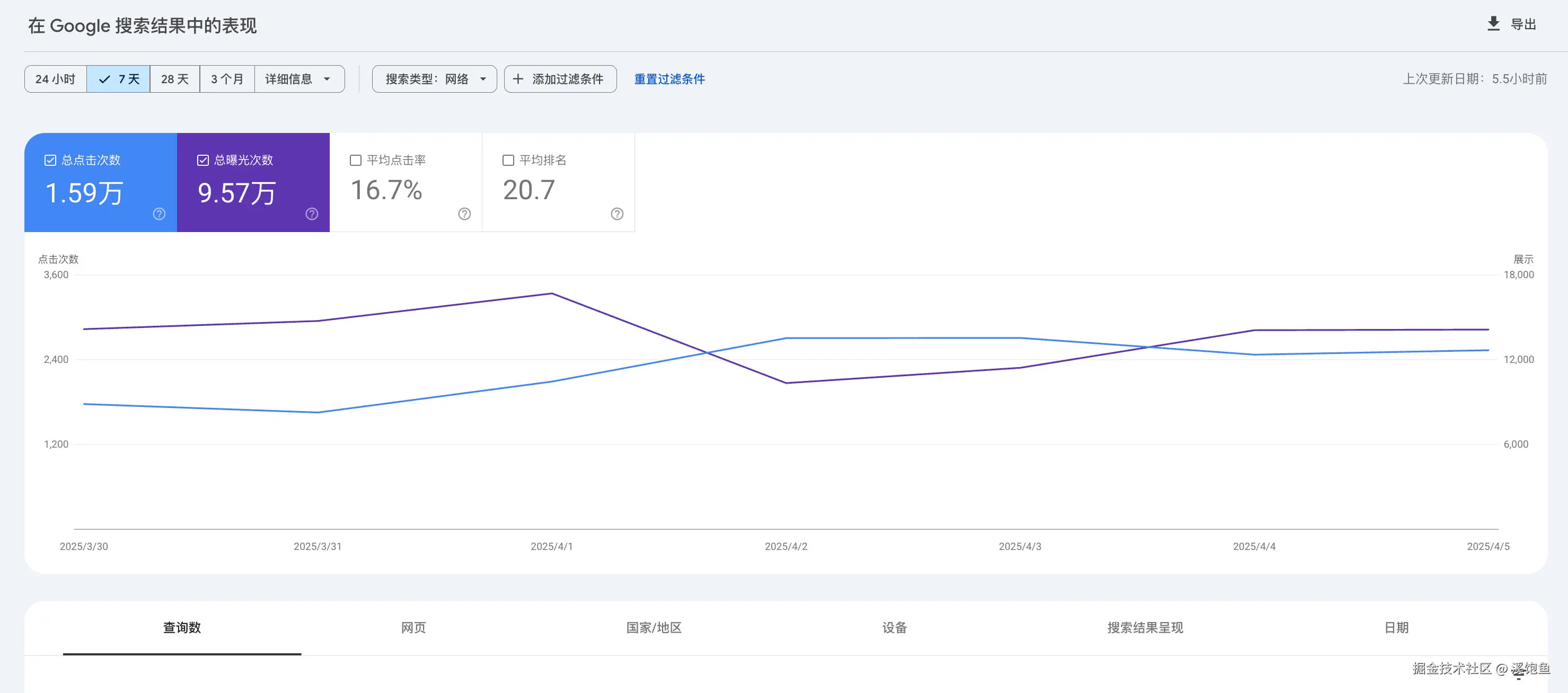Open the 设备 tab
Image resolution: width=1568 pixels, height=693 pixels.
[x=894, y=627]
